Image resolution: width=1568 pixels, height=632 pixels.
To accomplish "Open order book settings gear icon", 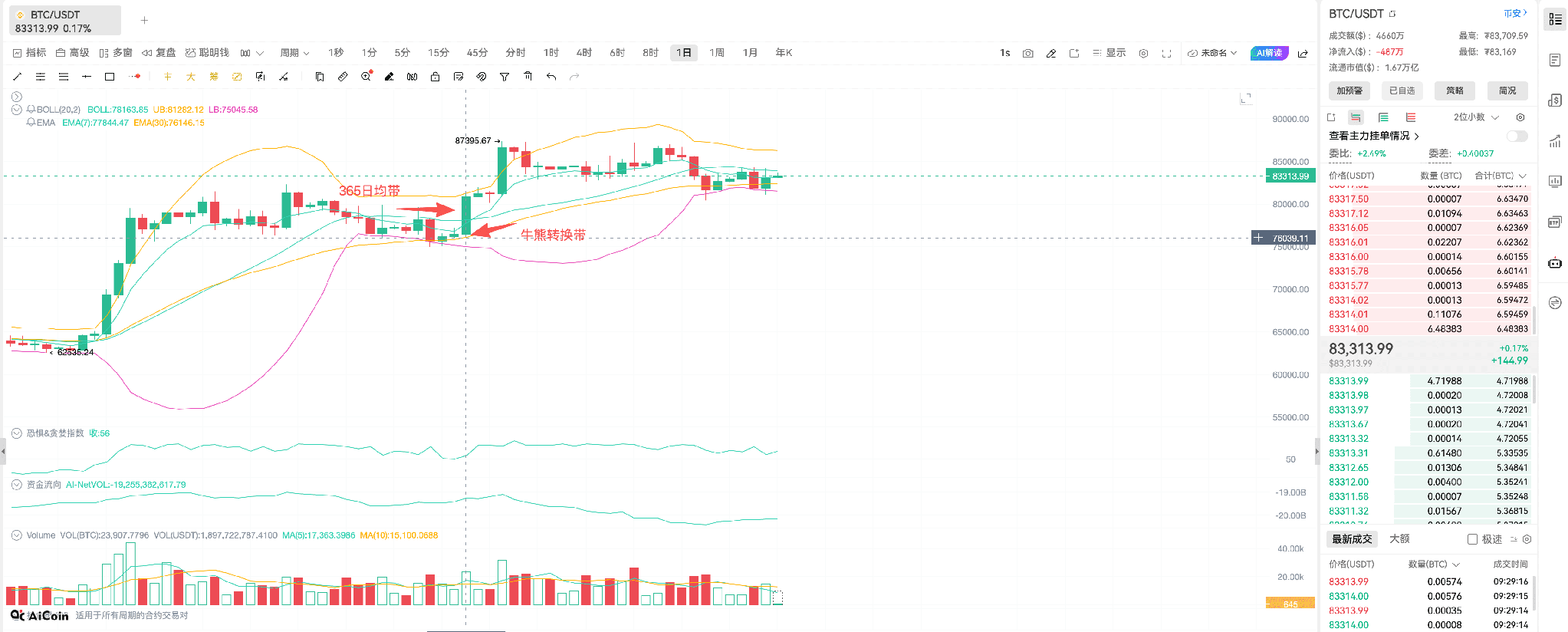I will [x=1520, y=117].
